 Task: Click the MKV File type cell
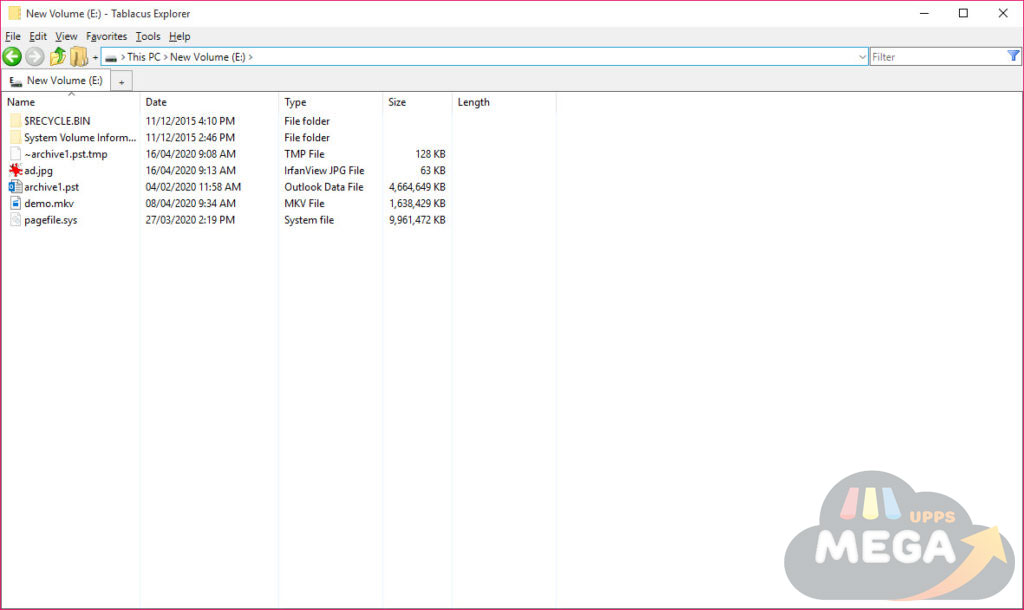click(x=304, y=203)
